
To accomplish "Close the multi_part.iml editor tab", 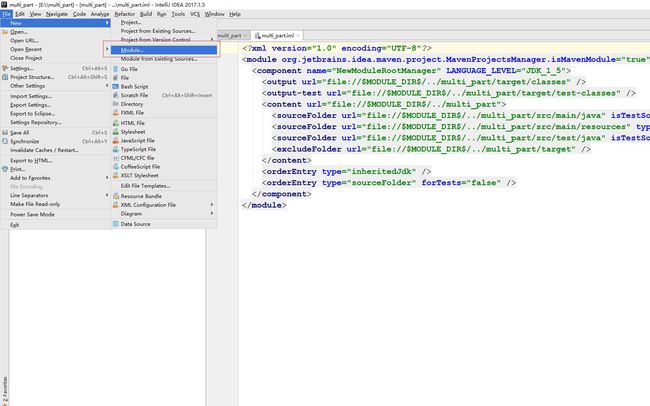I will [x=298, y=36].
